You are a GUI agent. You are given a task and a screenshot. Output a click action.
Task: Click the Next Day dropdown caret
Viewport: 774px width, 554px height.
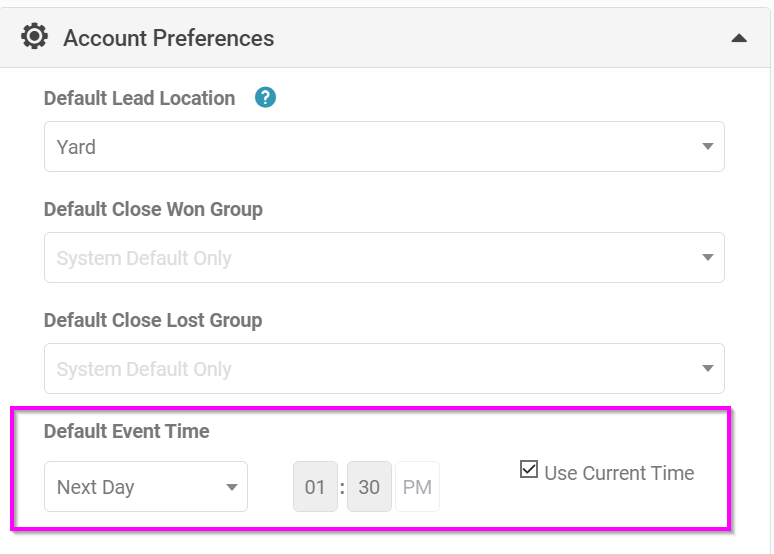(232, 487)
